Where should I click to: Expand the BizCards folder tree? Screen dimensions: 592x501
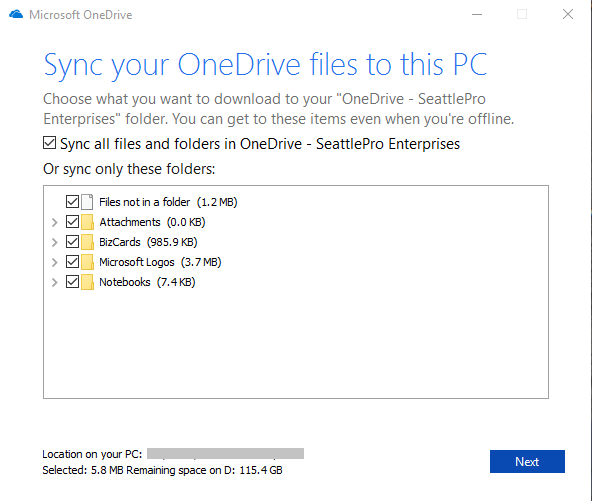(x=54, y=242)
